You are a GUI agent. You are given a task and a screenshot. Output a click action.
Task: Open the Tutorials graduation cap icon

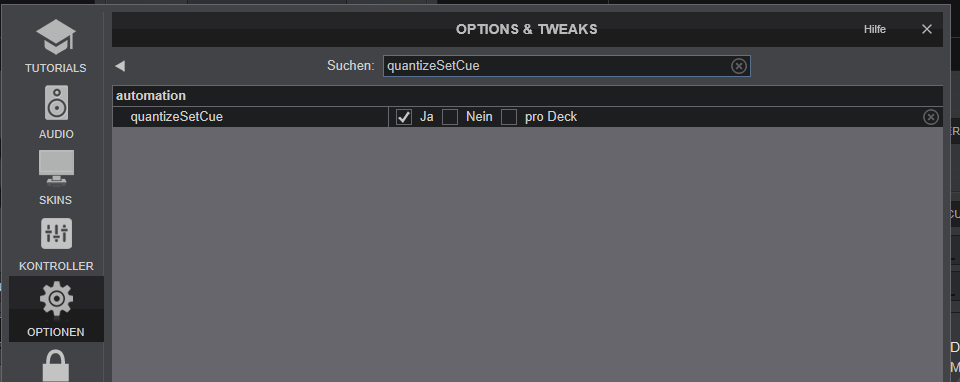[x=56, y=37]
